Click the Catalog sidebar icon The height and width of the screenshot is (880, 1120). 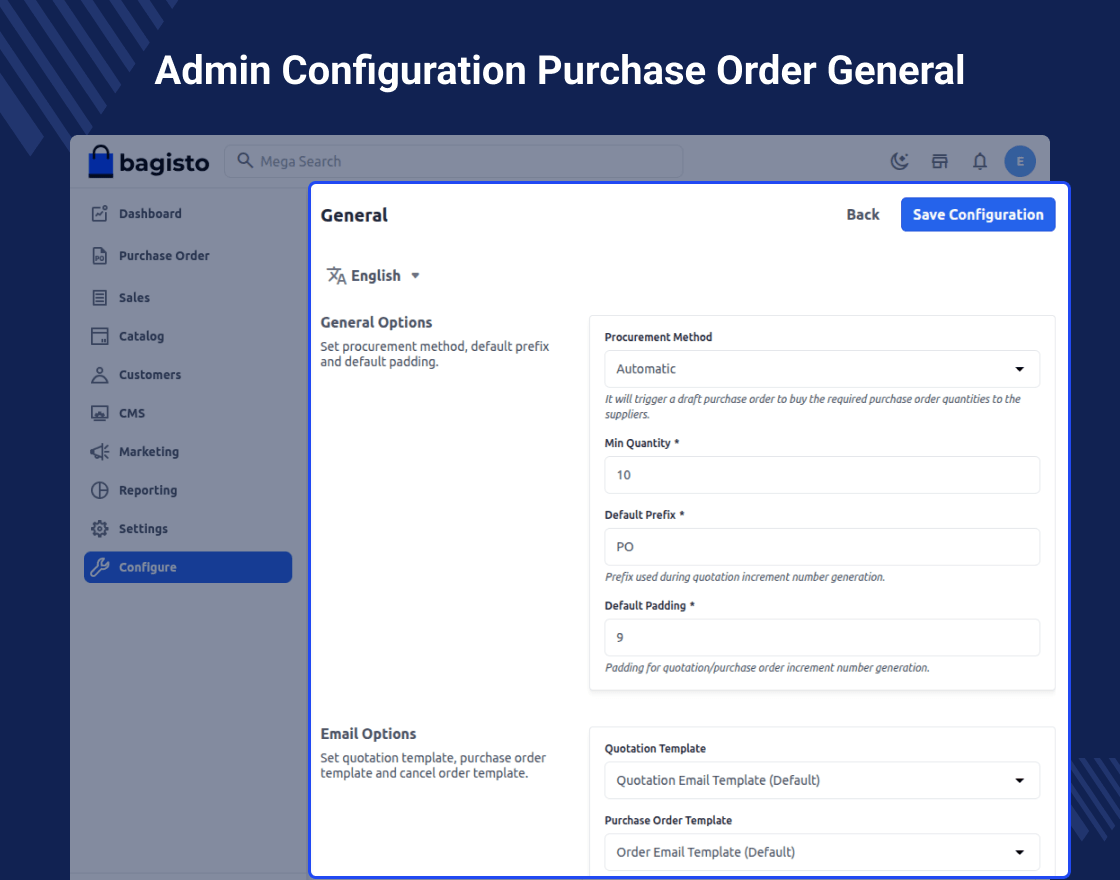coord(99,336)
